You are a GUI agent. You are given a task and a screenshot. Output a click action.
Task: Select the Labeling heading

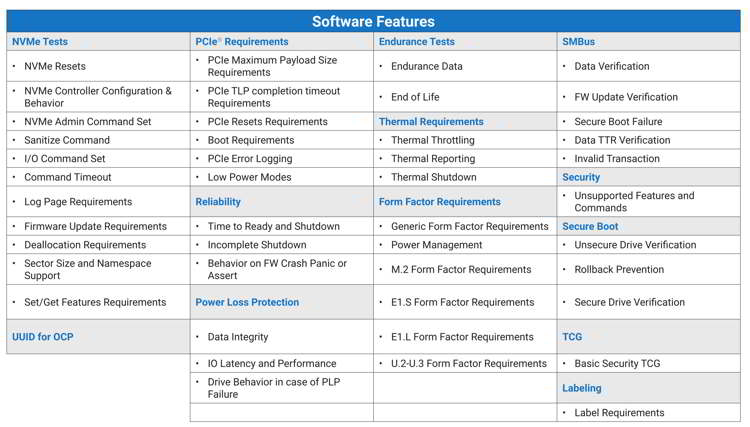(x=582, y=388)
